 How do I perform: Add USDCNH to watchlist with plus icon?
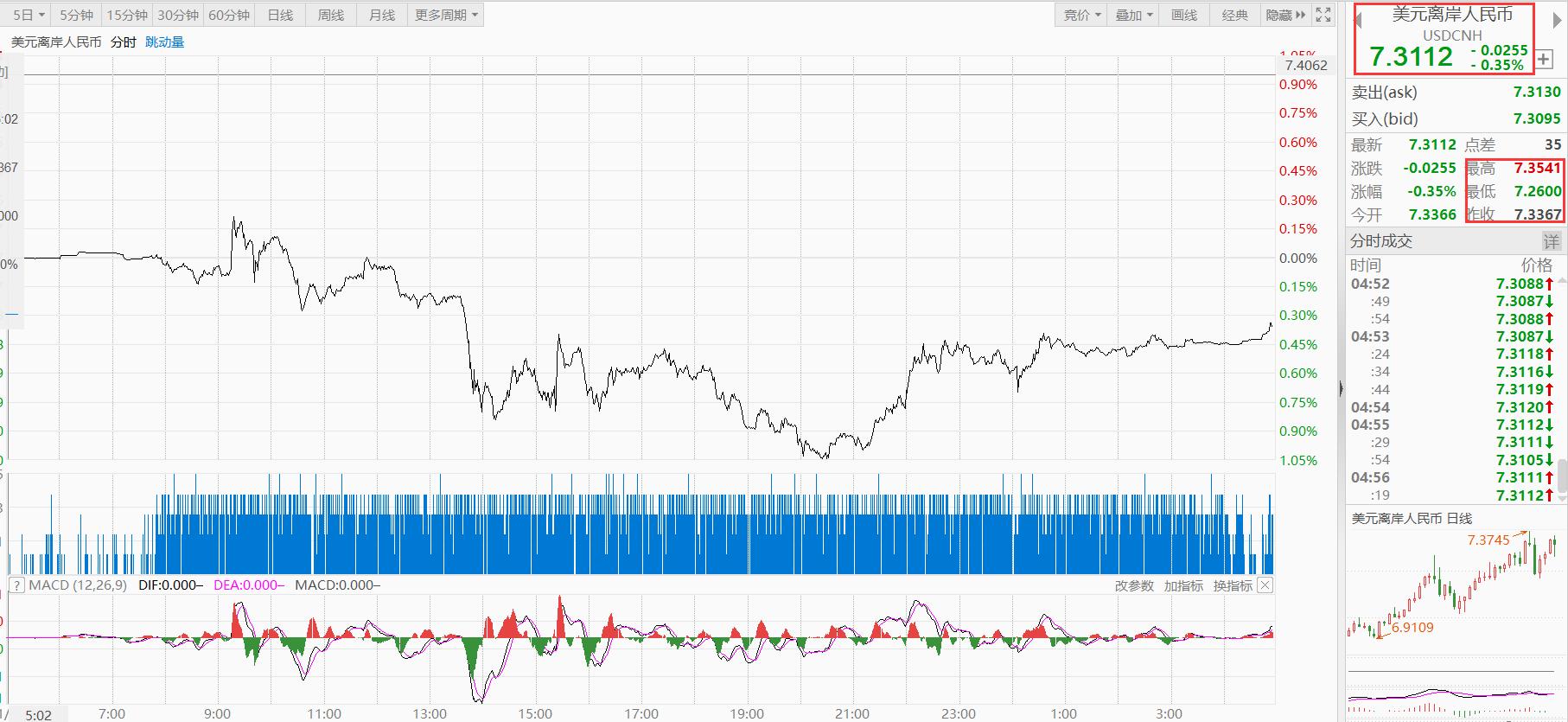(x=1544, y=61)
